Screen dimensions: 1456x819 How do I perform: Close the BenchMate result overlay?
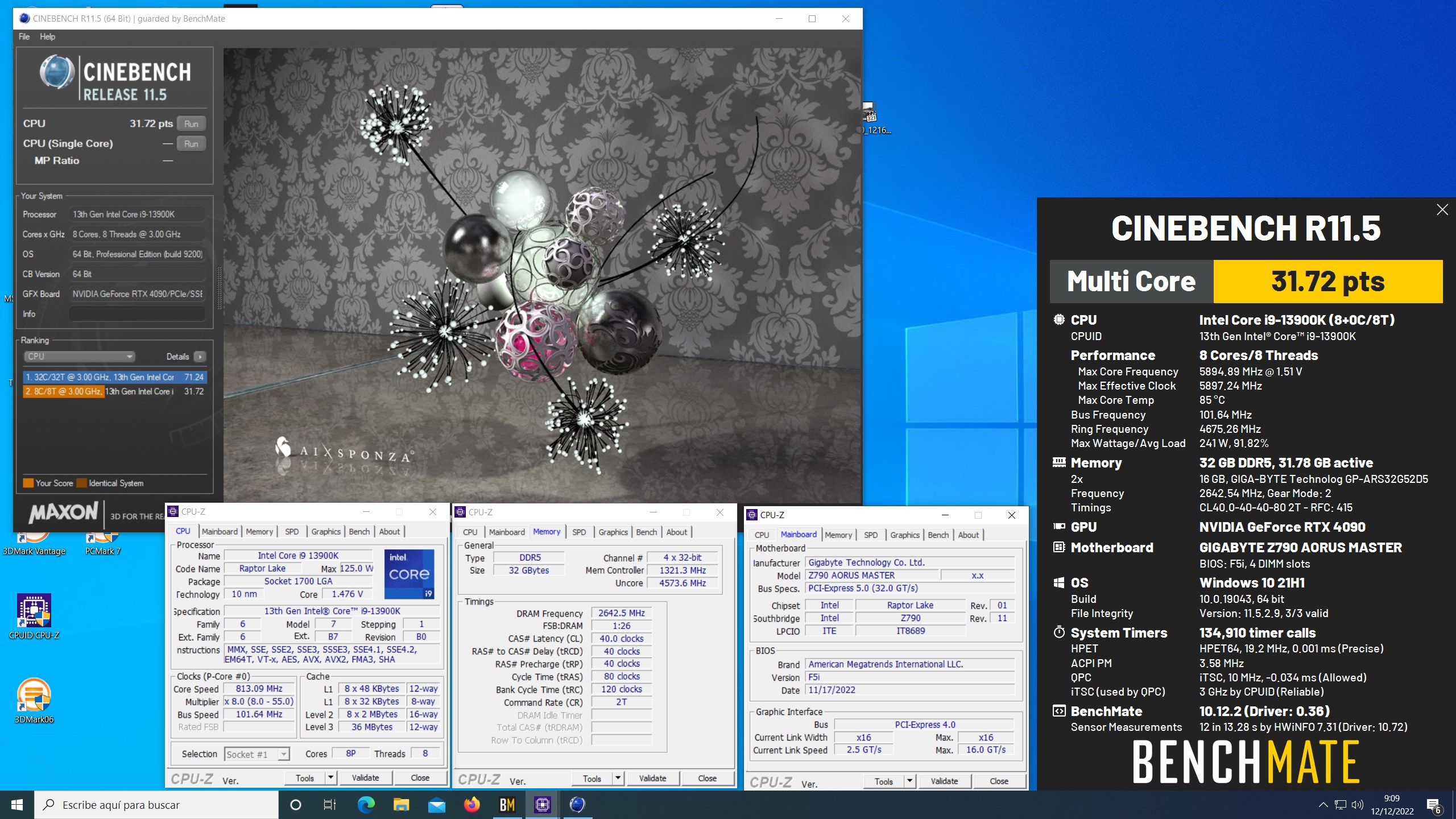[x=1442, y=210]
